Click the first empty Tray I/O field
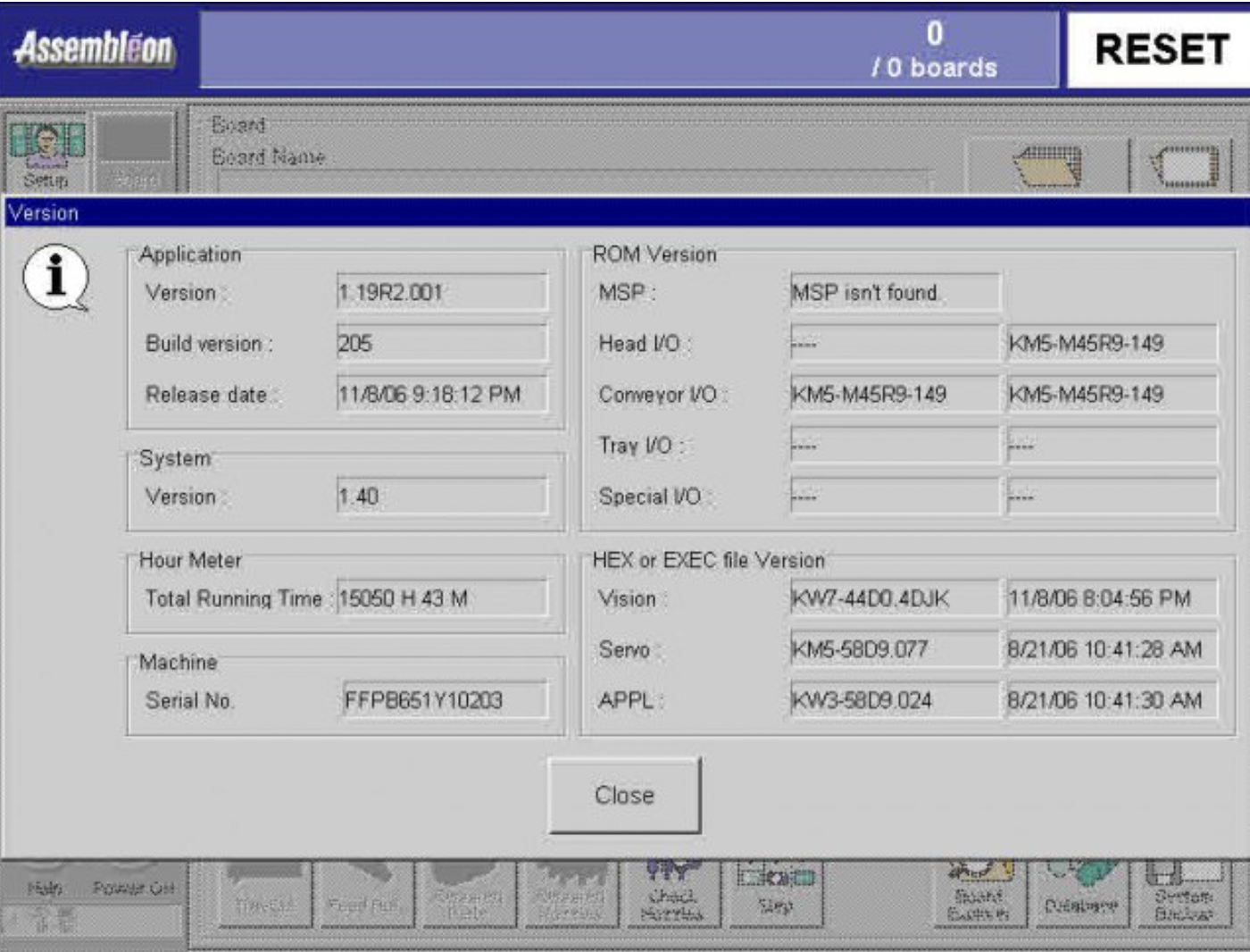1250x952 pixels. [895, 445]
